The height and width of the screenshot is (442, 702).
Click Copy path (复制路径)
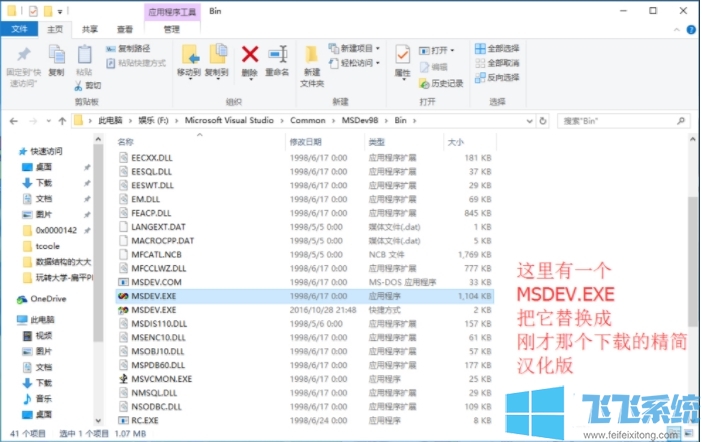[x=128, y=48]
